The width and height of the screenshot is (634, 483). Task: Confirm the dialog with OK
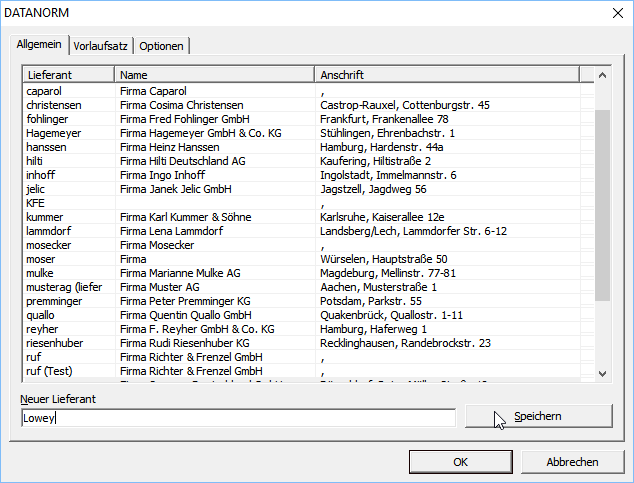(460, 462)
